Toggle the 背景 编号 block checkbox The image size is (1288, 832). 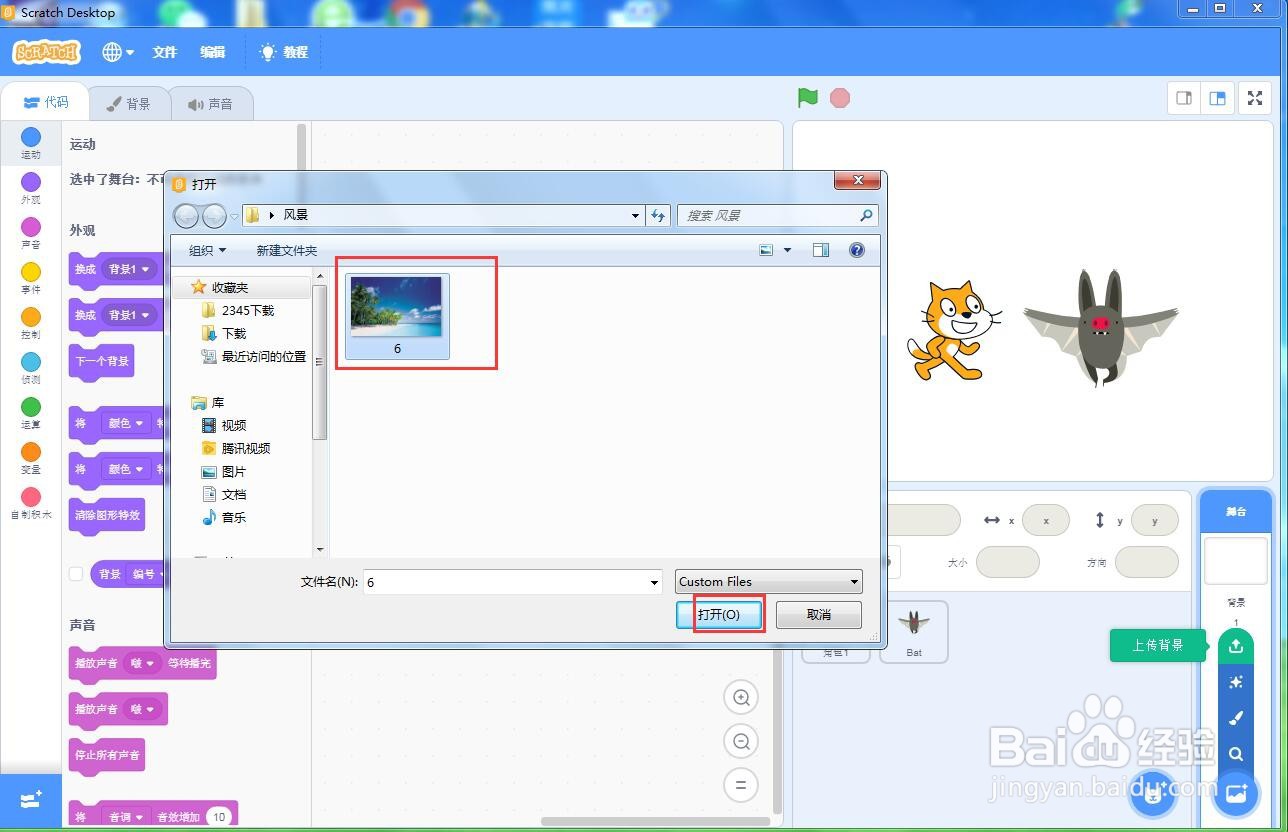click(75, 574)
